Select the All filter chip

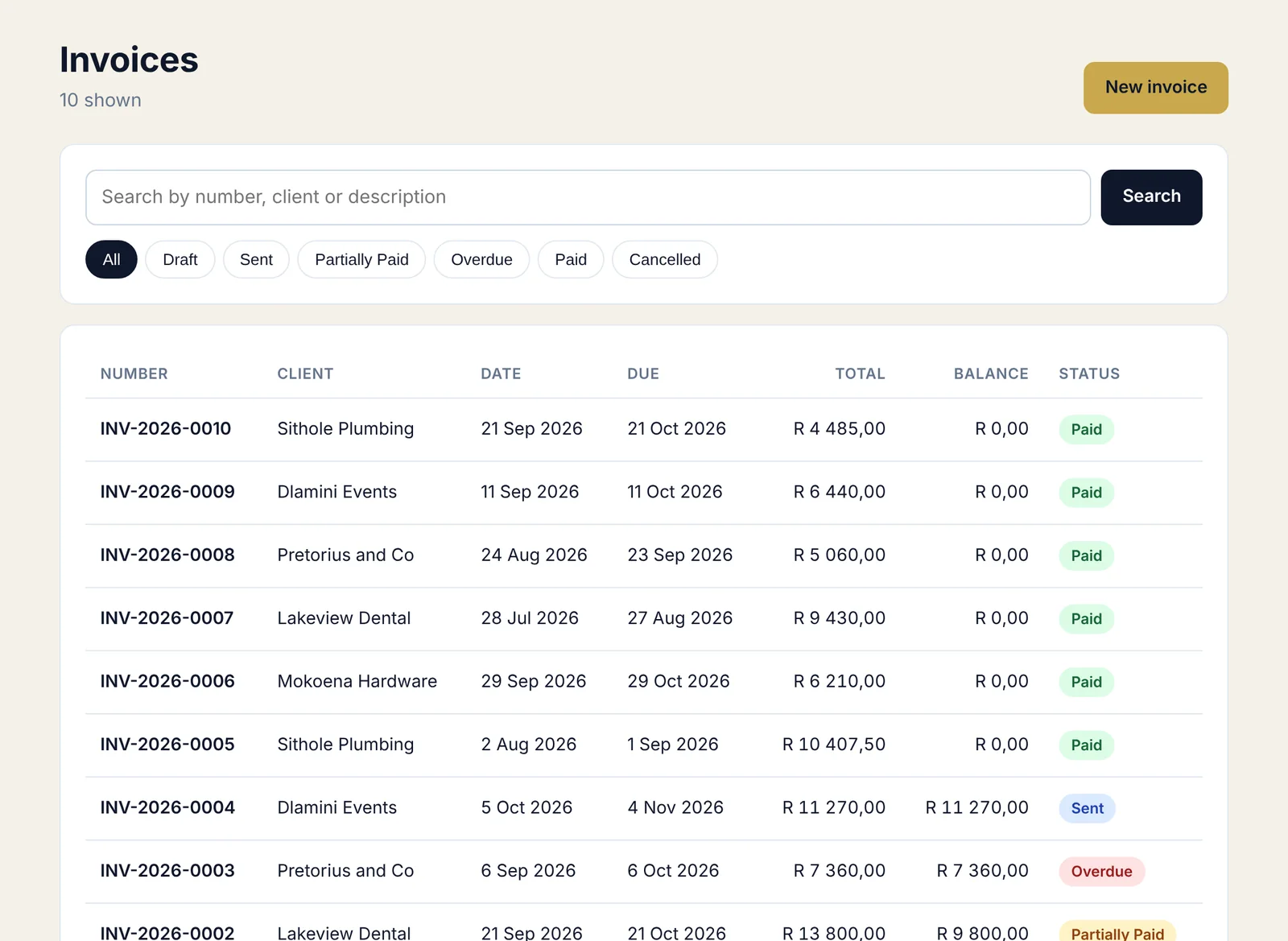[x=111, y=259]
